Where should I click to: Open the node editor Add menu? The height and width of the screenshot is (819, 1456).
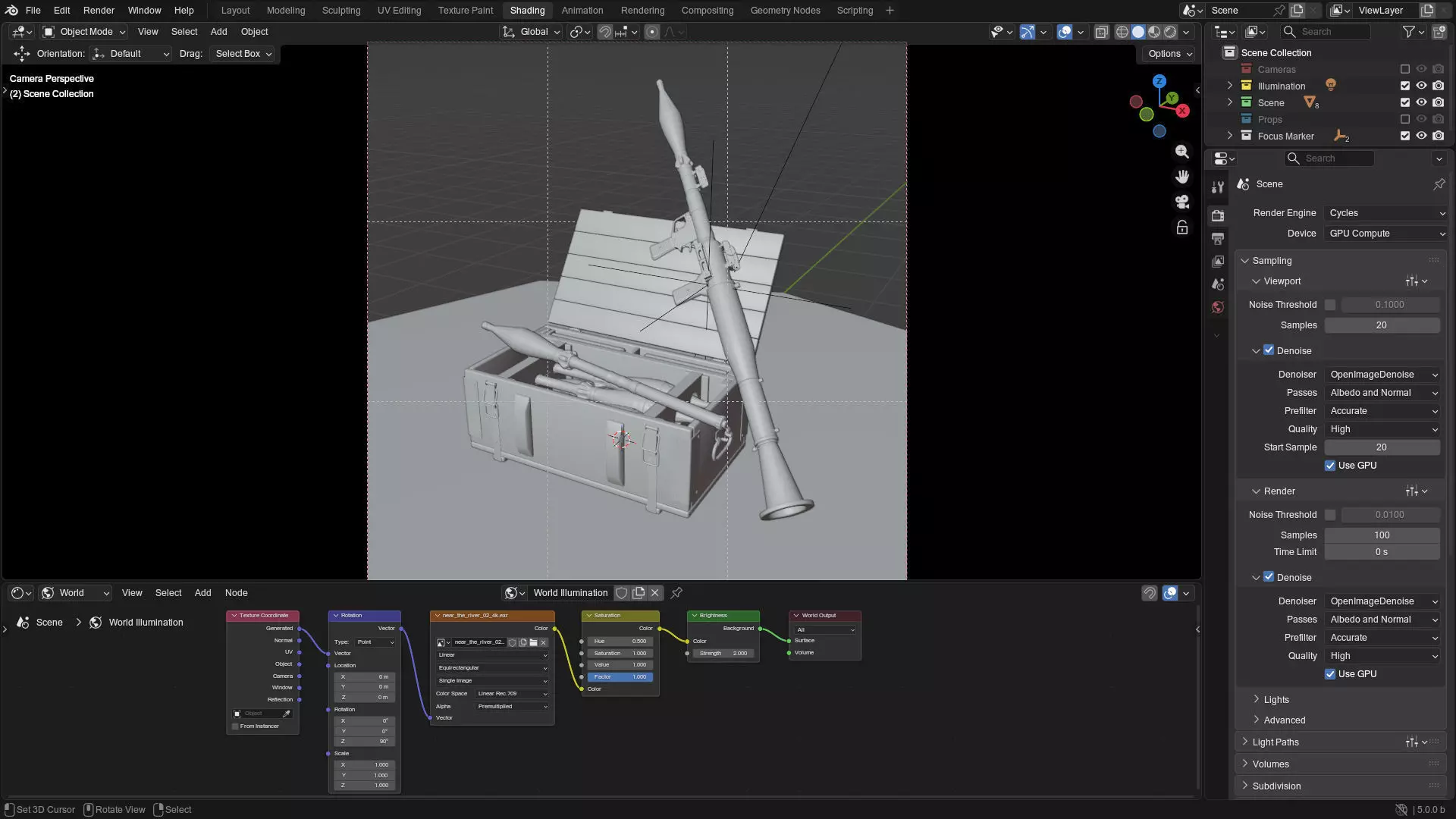coord(202,593)
